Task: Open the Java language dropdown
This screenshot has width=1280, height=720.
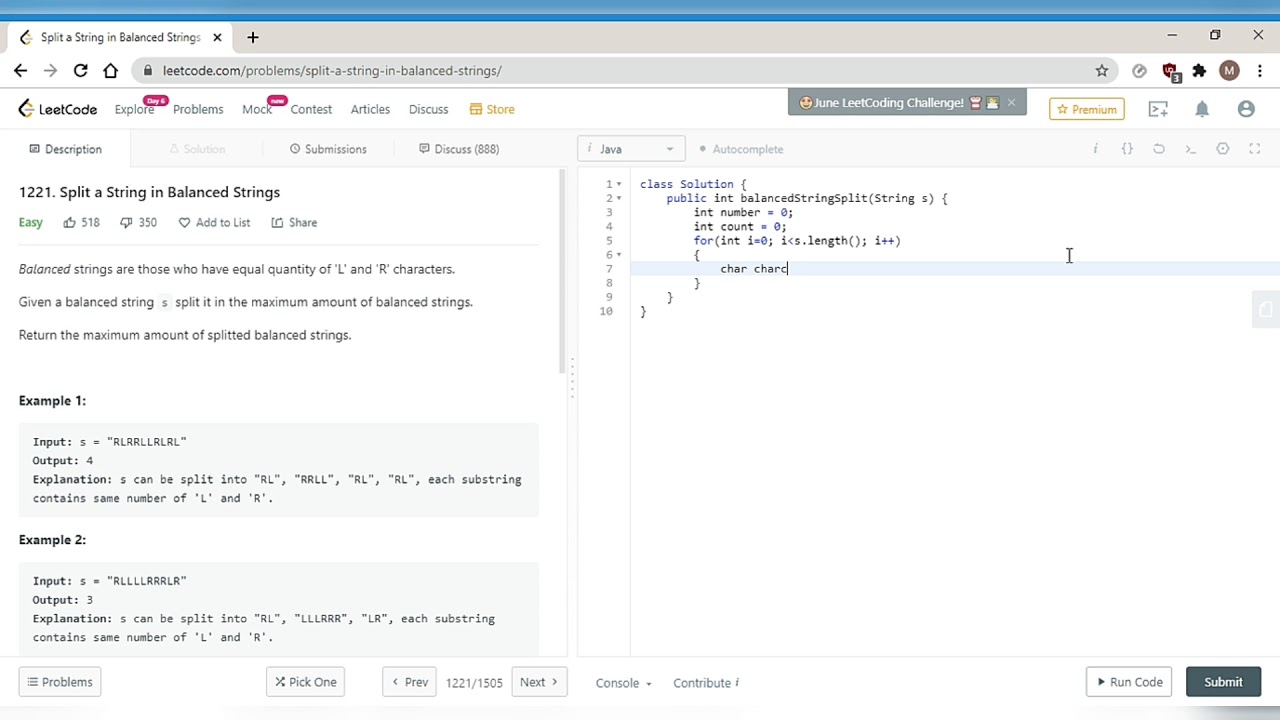Action: [631, 149]
